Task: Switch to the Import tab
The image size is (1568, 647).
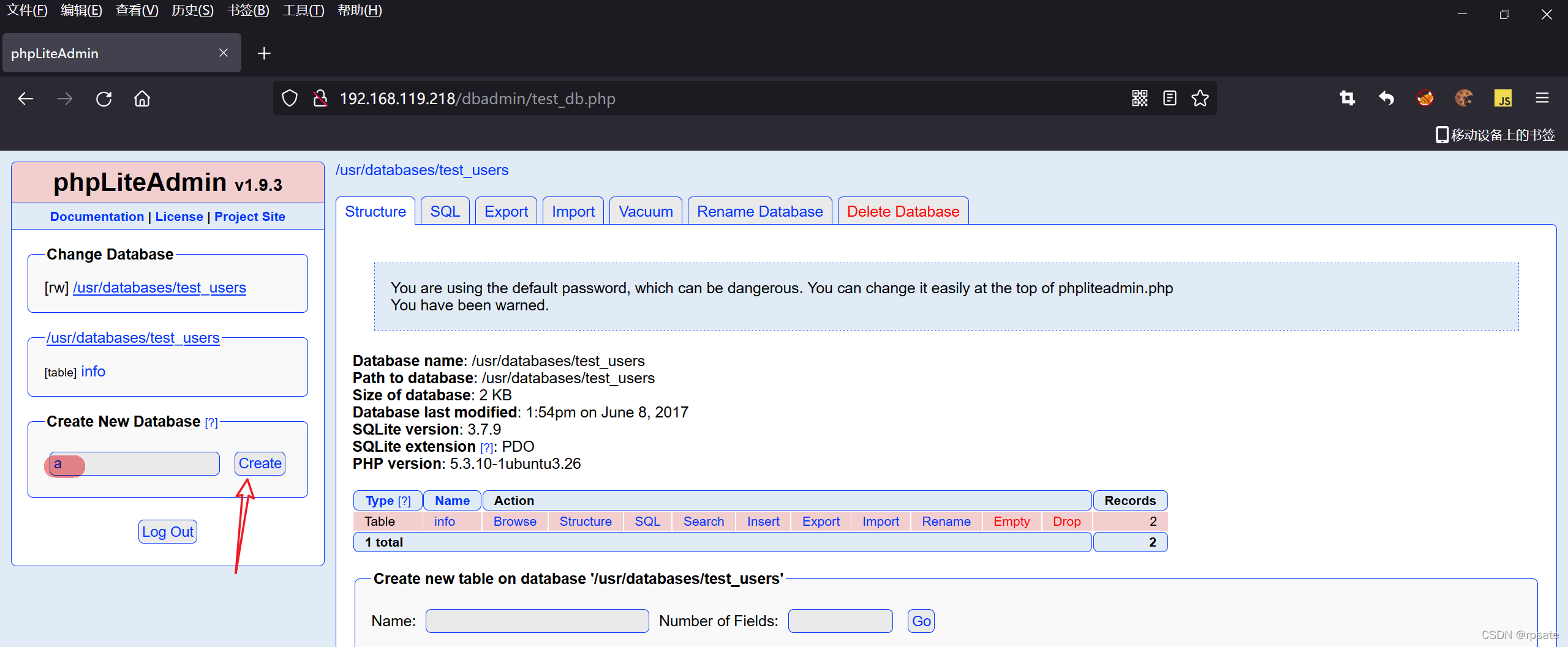Action: coord(573,211)
